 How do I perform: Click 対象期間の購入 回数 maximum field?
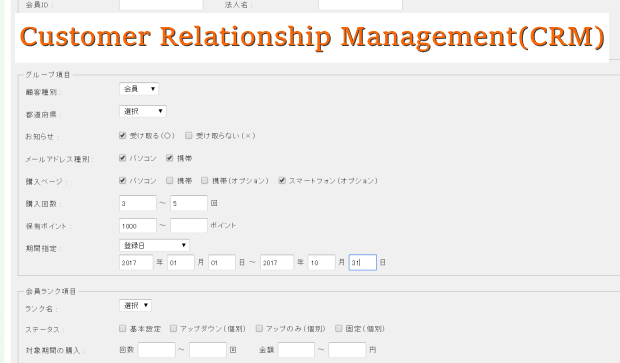tap(208, 350)
